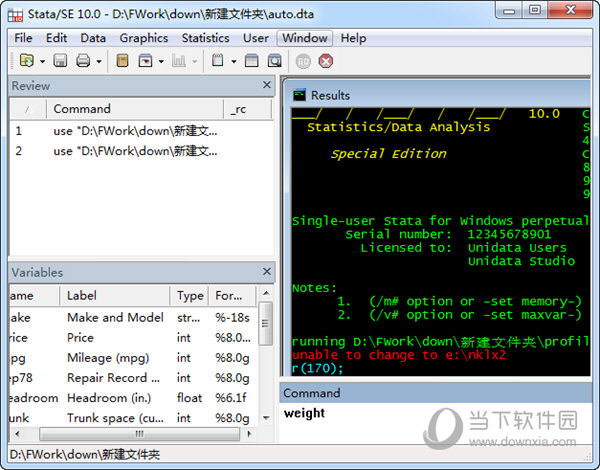This screenshot has width=600, height=470.
Task: Click the red Break toolbar icon
Action: pos(326,61)
